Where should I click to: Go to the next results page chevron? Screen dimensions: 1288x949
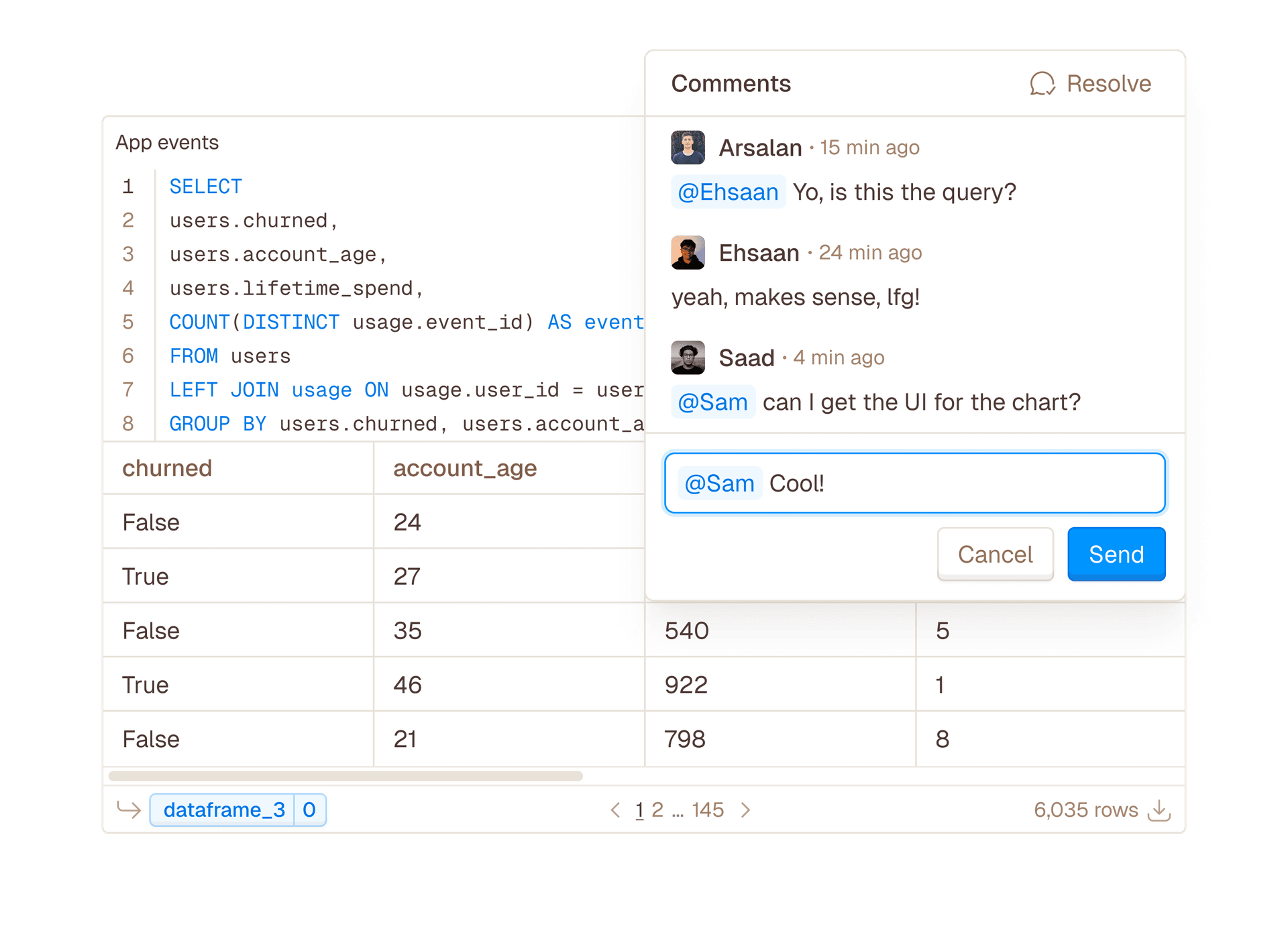[746, 810]
